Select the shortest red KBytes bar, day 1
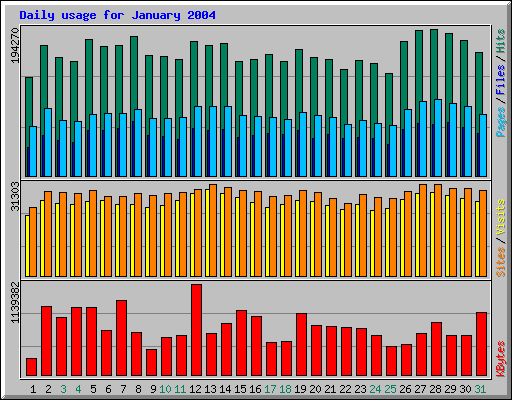 coord(32,367)
